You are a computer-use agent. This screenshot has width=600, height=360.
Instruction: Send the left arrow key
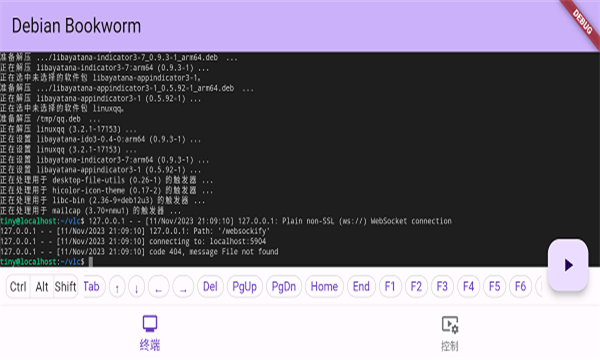click(x=158, y=287)
